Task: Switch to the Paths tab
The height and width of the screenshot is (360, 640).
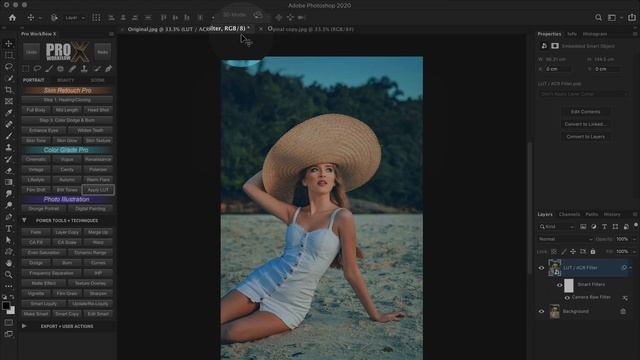Action: (591, 214)
